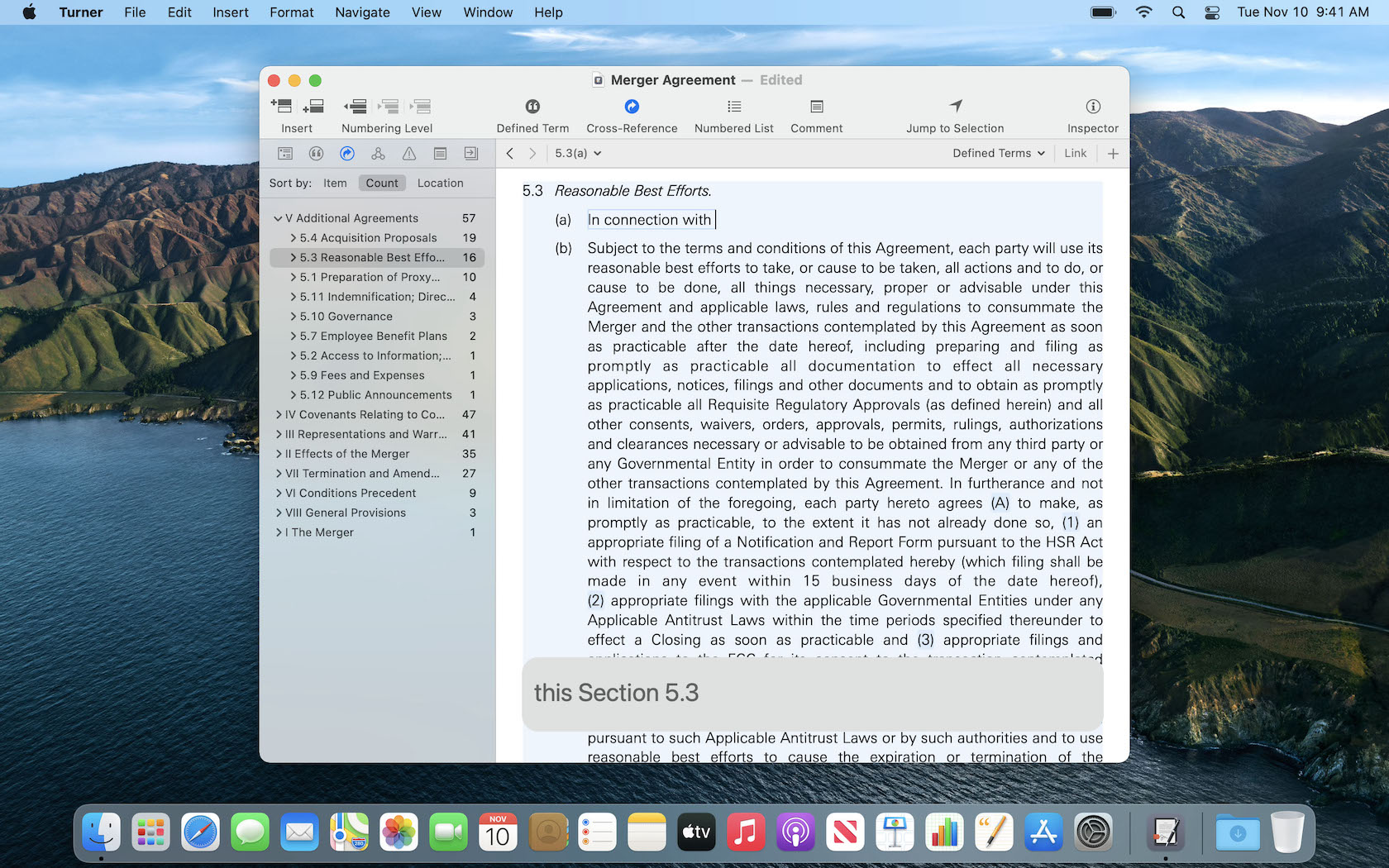Decrease numbering level (outdent icon)

(x=356, y=106)
